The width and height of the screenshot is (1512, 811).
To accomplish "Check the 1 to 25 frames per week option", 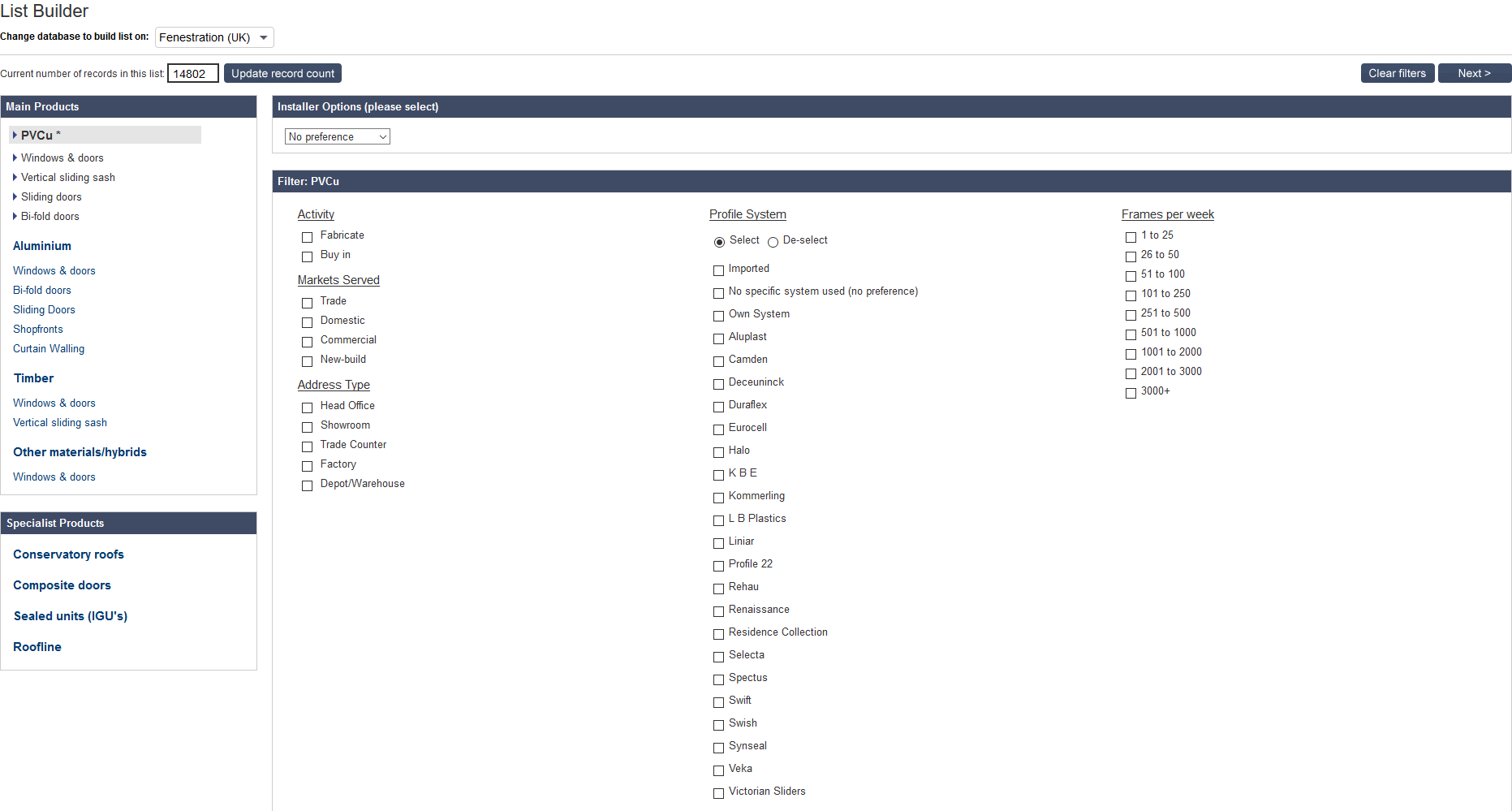I will pyautogui.click(x=1131, y=236).
